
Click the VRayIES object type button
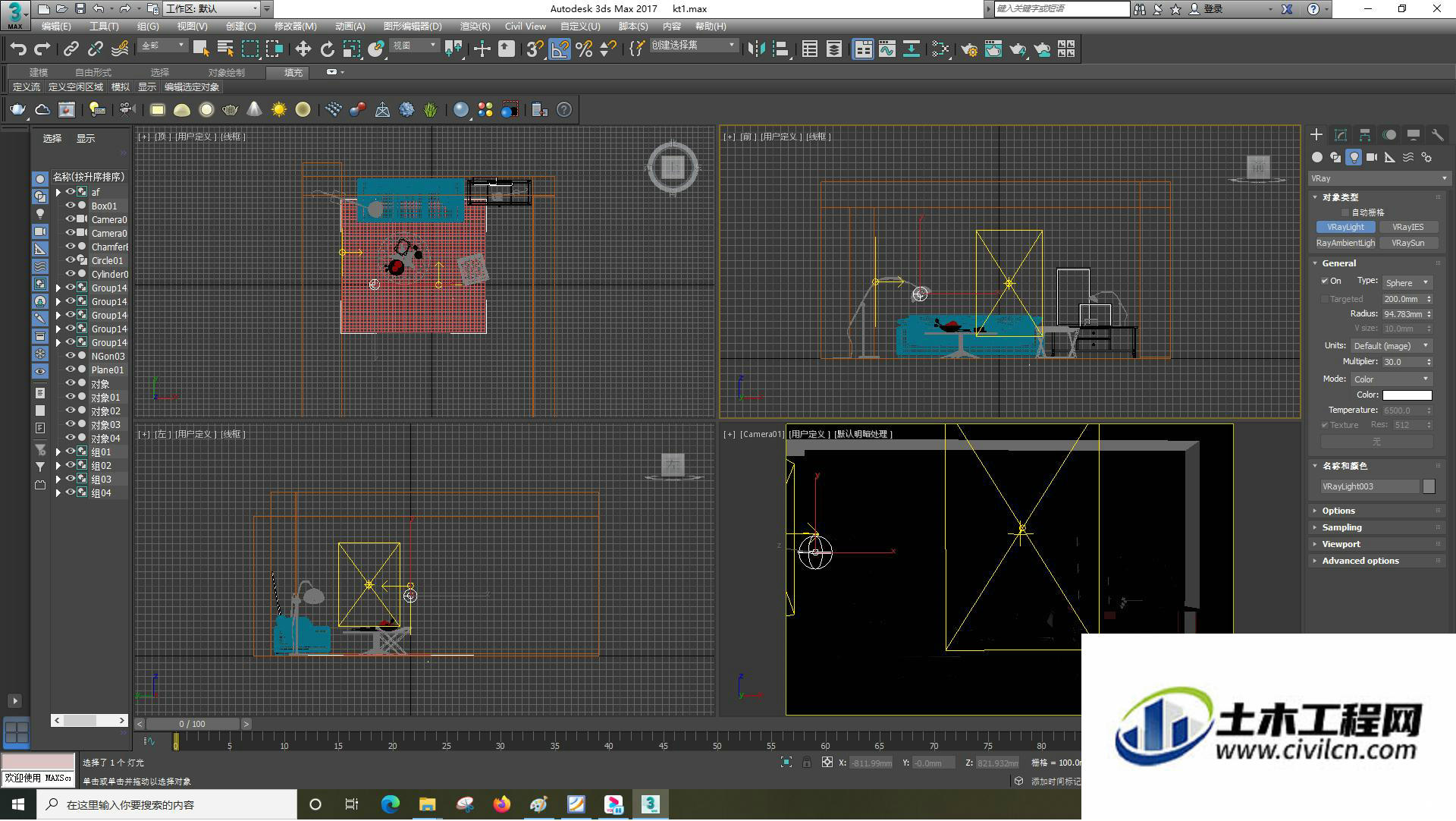(x=1407, y=227)
